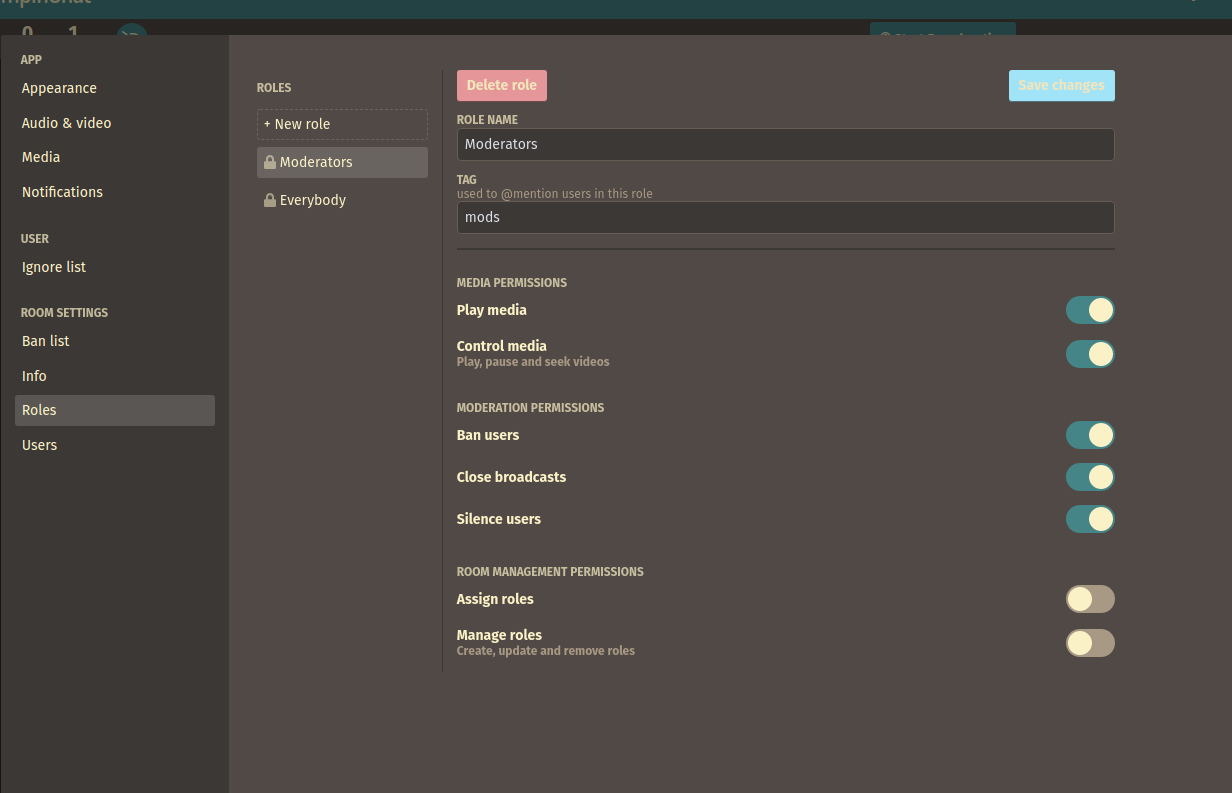Screen dimensions: 1232x793
Task: Focus the Role name field
Action: [785, 144]
